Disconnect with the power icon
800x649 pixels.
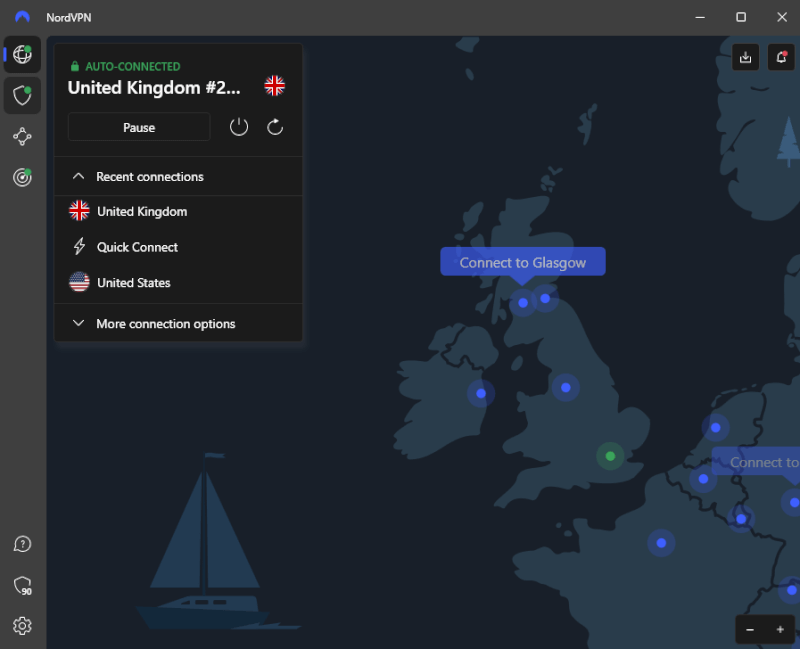point(239,127)
